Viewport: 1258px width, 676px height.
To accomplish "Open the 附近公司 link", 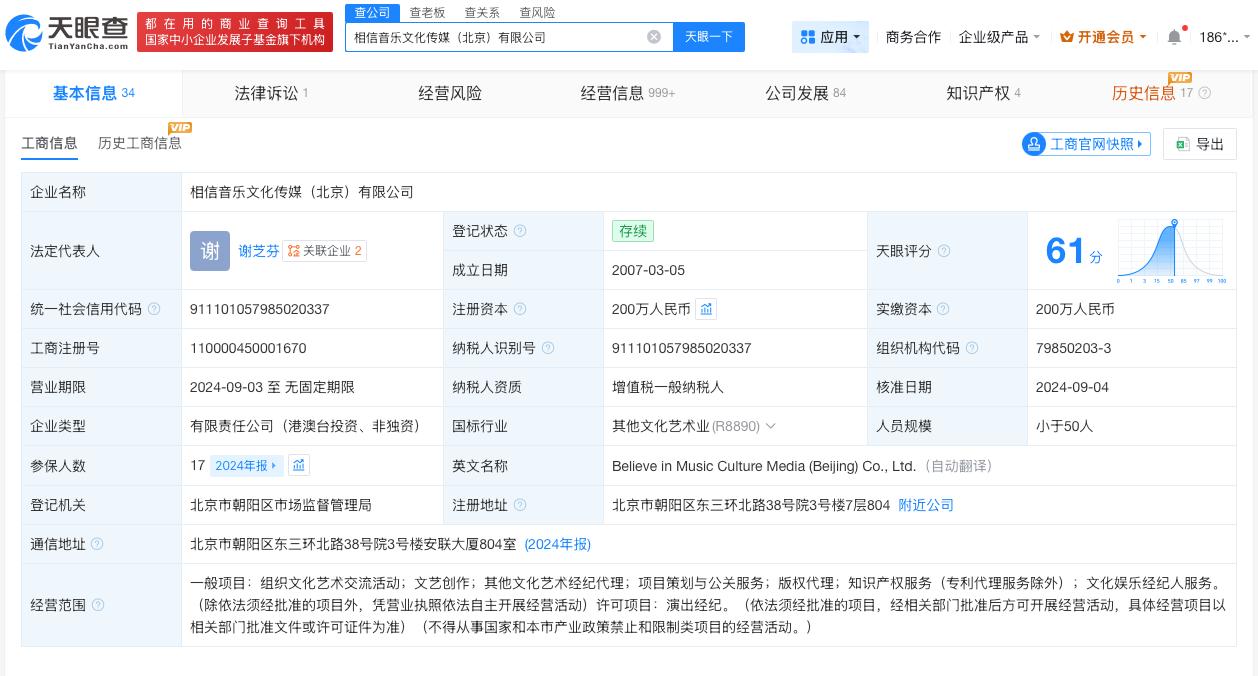I will (x=926, y=505).
